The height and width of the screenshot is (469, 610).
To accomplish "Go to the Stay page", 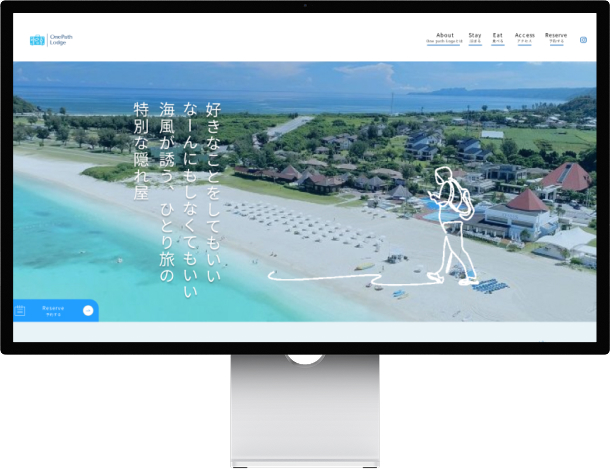I will coord(475,35).
